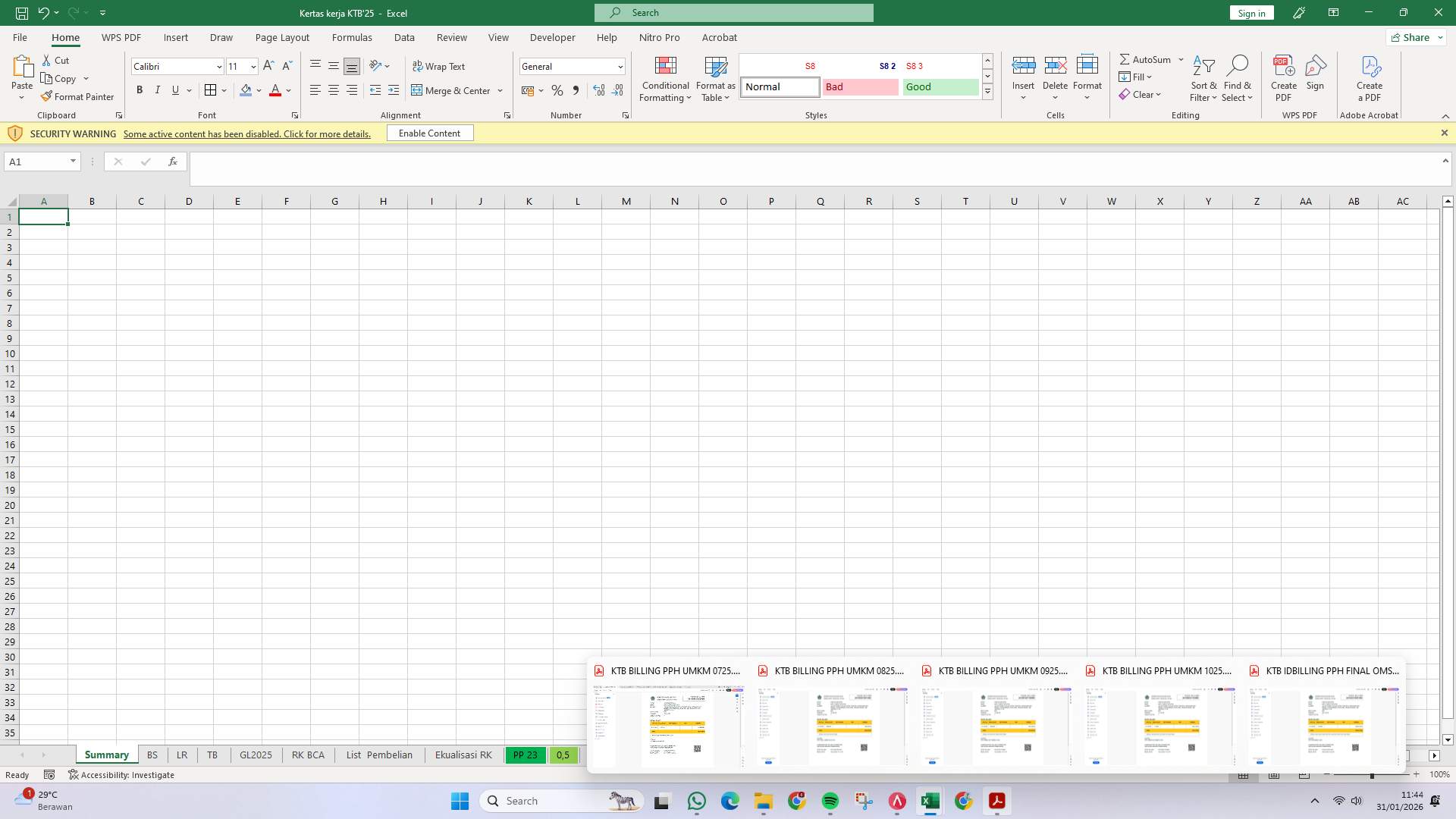The width and height of the screenshot is (1456, 819).
Task: Open Conditional Formatting options
Action: [x=665, y=78]
